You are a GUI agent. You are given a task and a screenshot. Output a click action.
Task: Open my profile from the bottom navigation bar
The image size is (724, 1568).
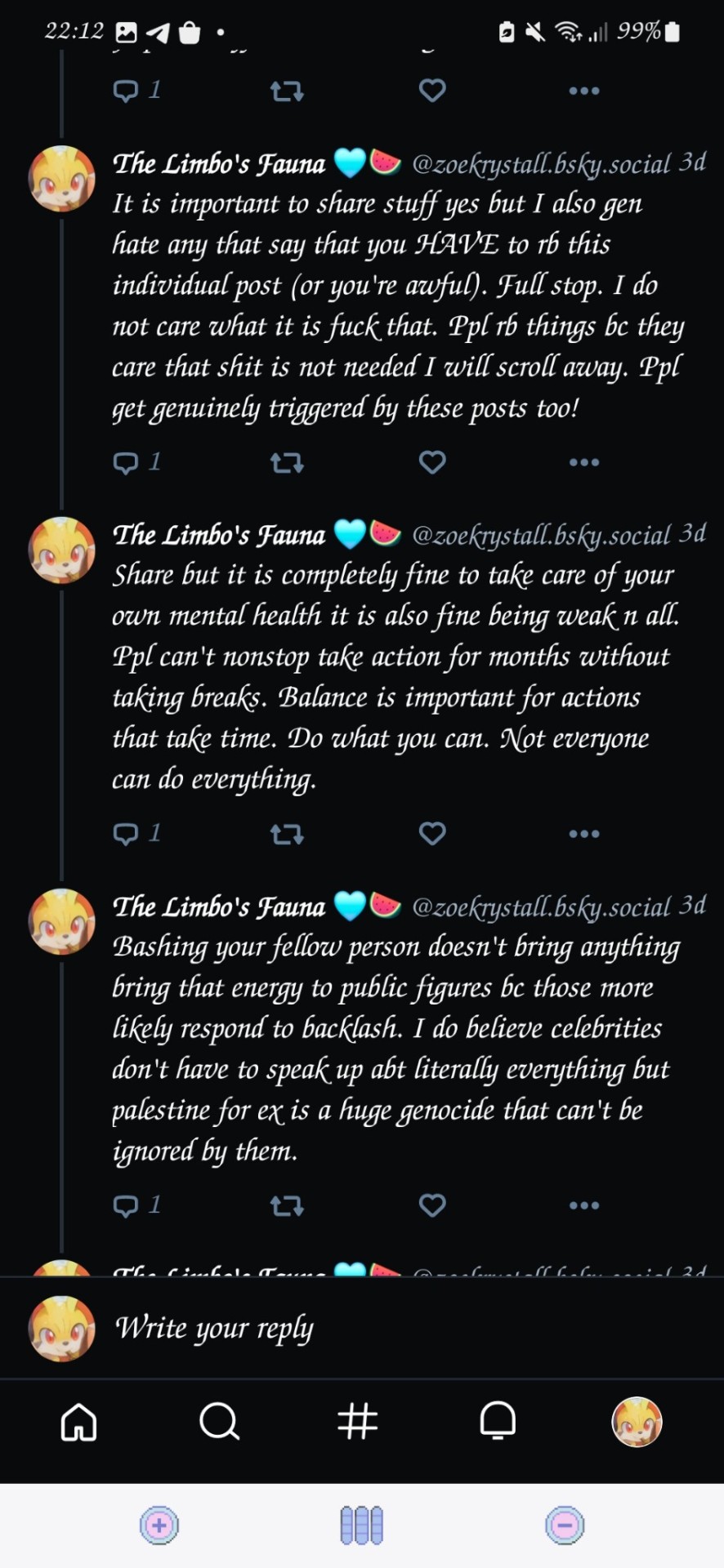point(637,1422)
